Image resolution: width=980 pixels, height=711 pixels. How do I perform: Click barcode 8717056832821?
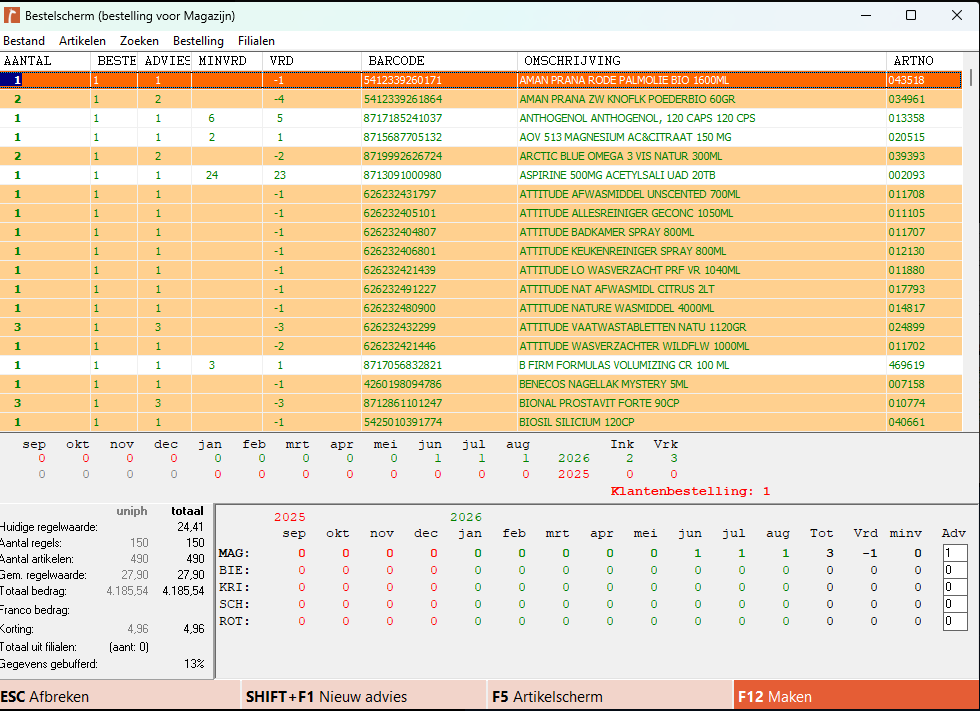402,365
